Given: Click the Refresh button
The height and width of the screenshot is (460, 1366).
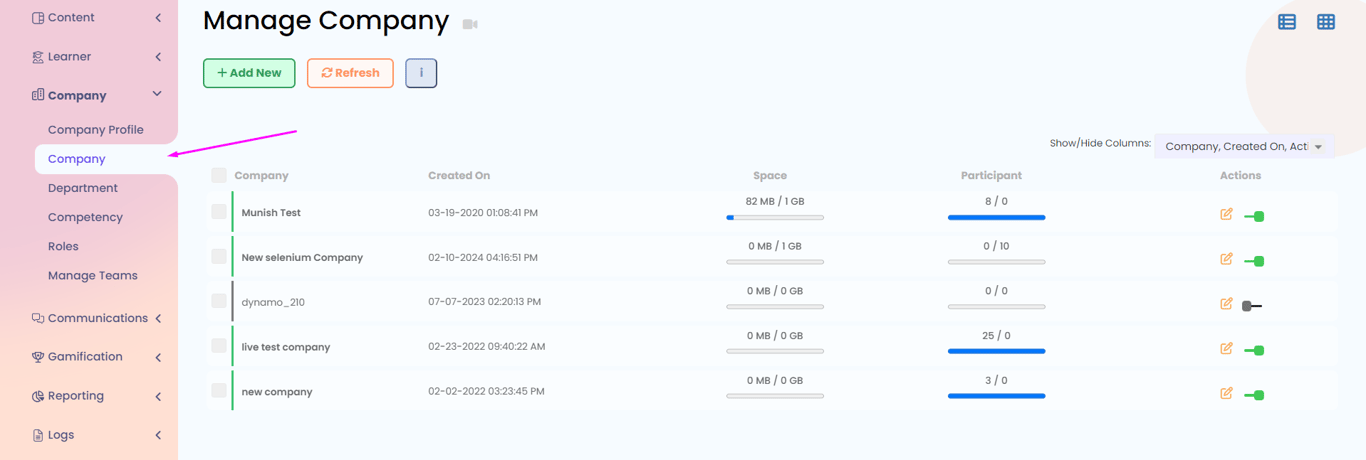Looking at the screenshot, I should [350, 73].
